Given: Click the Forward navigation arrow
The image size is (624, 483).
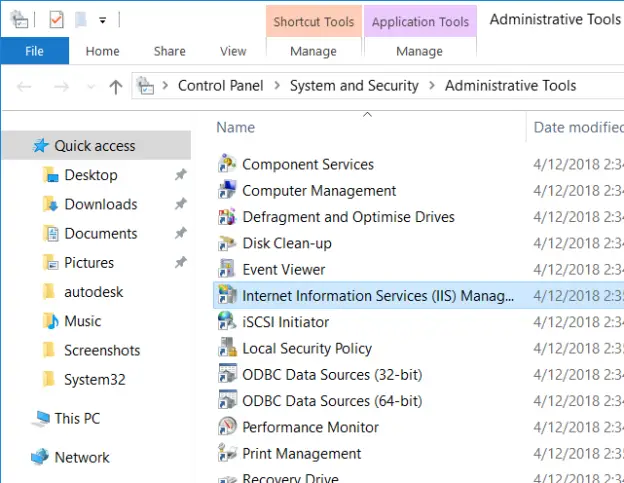Looking at the screenshot, I should (61, 86).
